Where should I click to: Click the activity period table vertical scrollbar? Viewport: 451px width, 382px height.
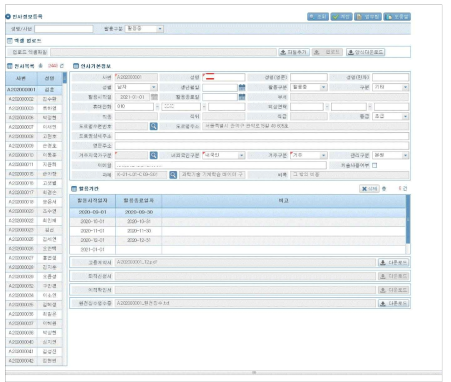408,225
